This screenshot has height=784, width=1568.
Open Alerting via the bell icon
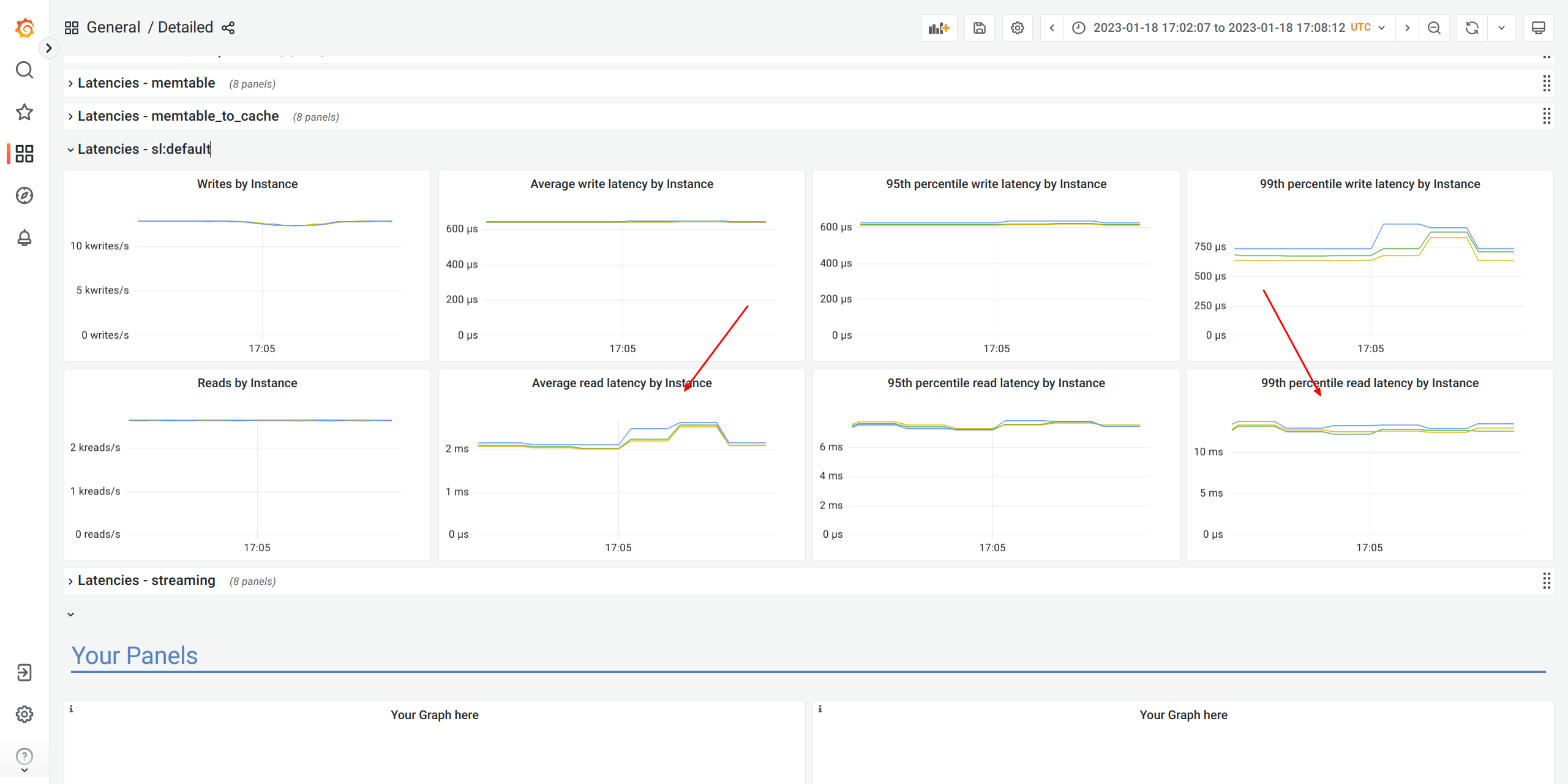pos(24,238)
